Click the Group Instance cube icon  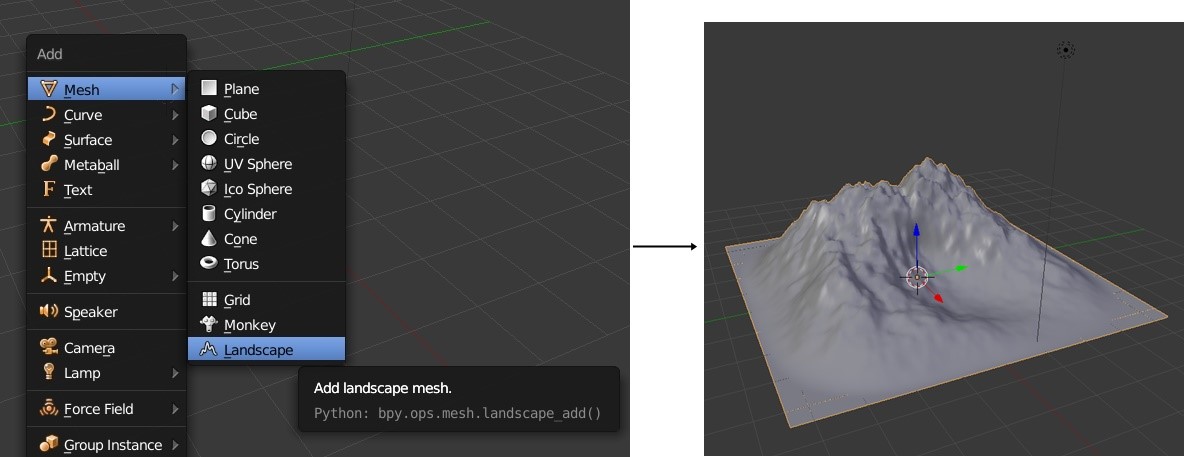(49, 443)
